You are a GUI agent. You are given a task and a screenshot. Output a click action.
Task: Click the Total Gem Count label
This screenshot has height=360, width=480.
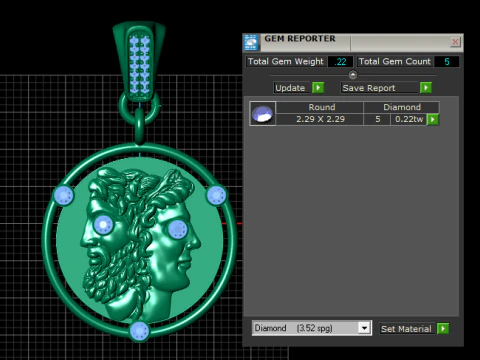(x=395, y=62)
